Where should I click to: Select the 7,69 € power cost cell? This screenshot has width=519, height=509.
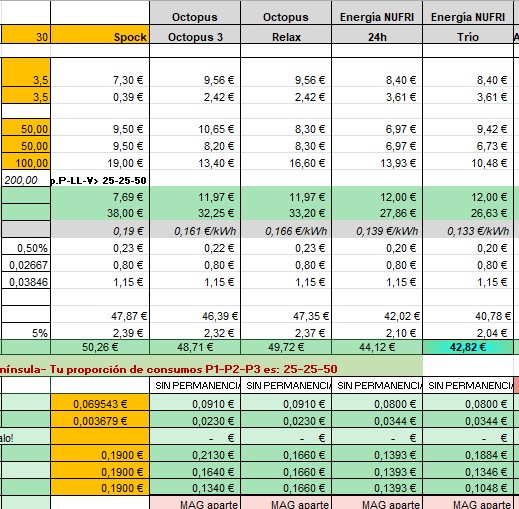click(100, 196)
